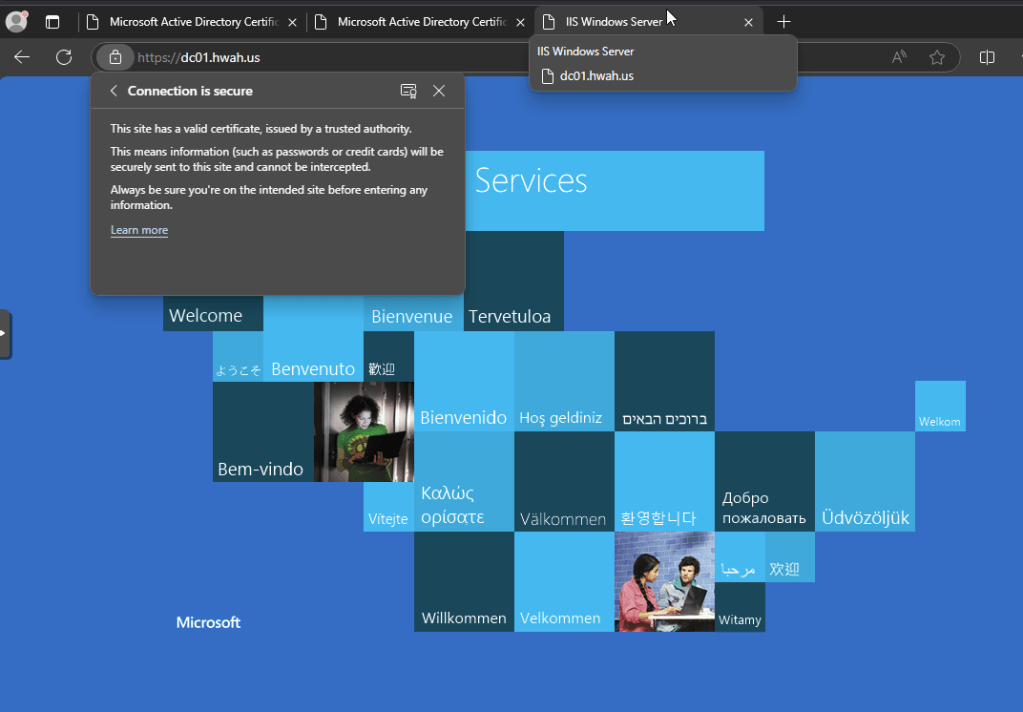Click the Learn more link
The width and height of the screenshot is (1023, 712).
pyautogui.click(x=139, y=230)
